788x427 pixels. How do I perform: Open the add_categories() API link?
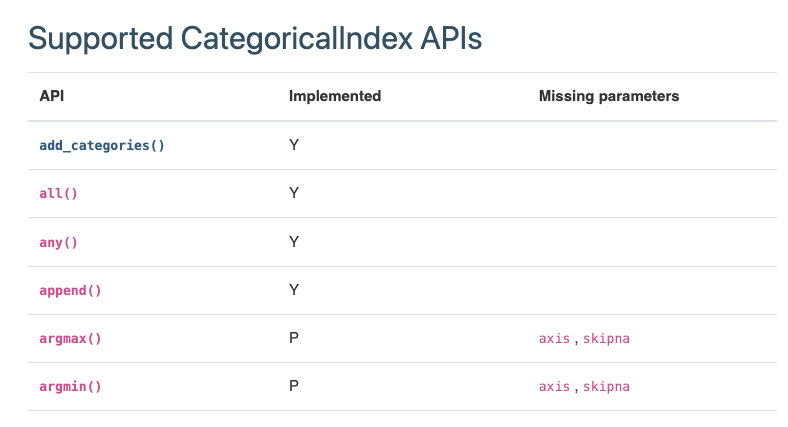[x=101, y=145]
